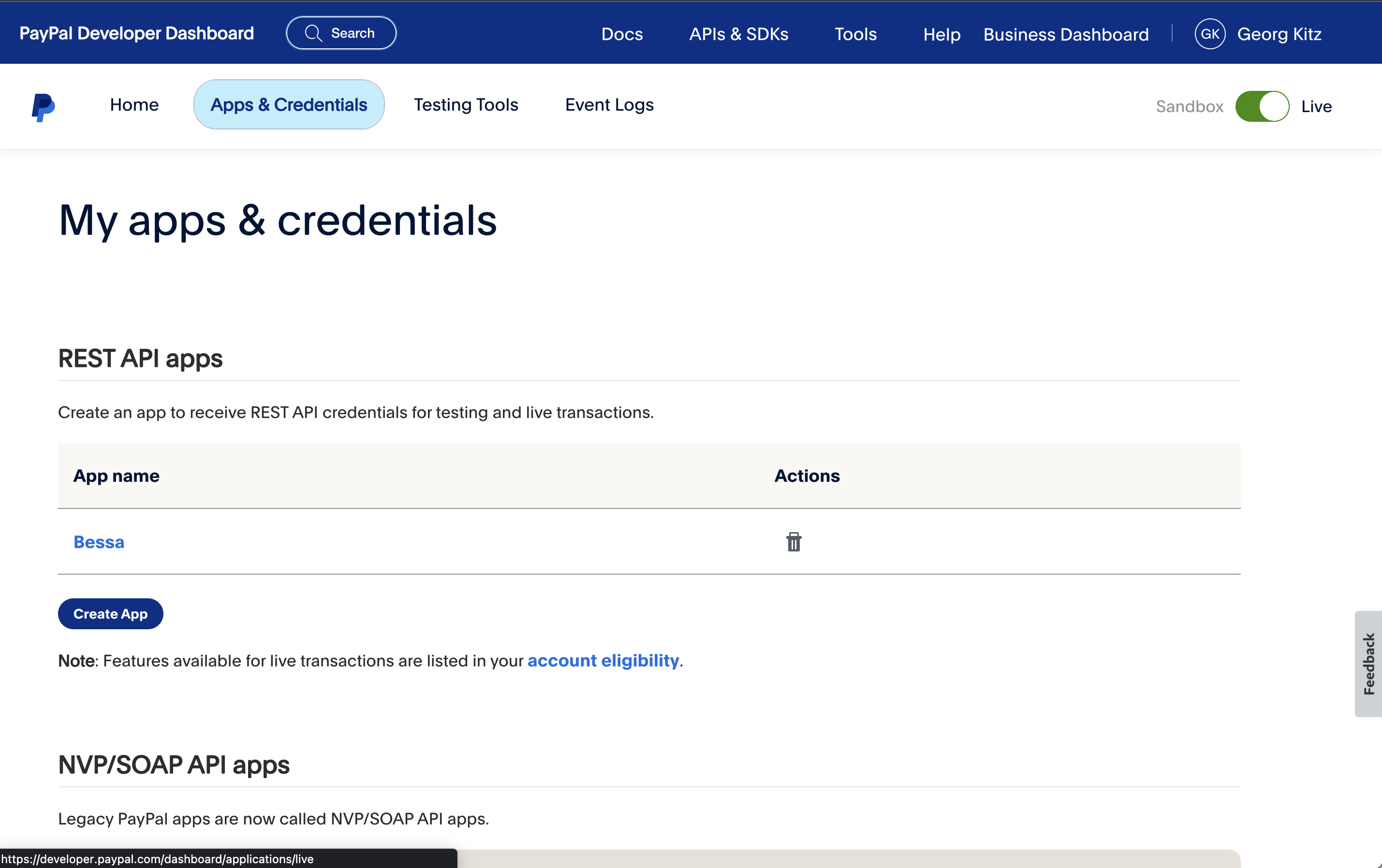1382x868 pixels.
Task: Select the Apps & Credentials tab
Action: pyautogui.click(x=289, y=105)
